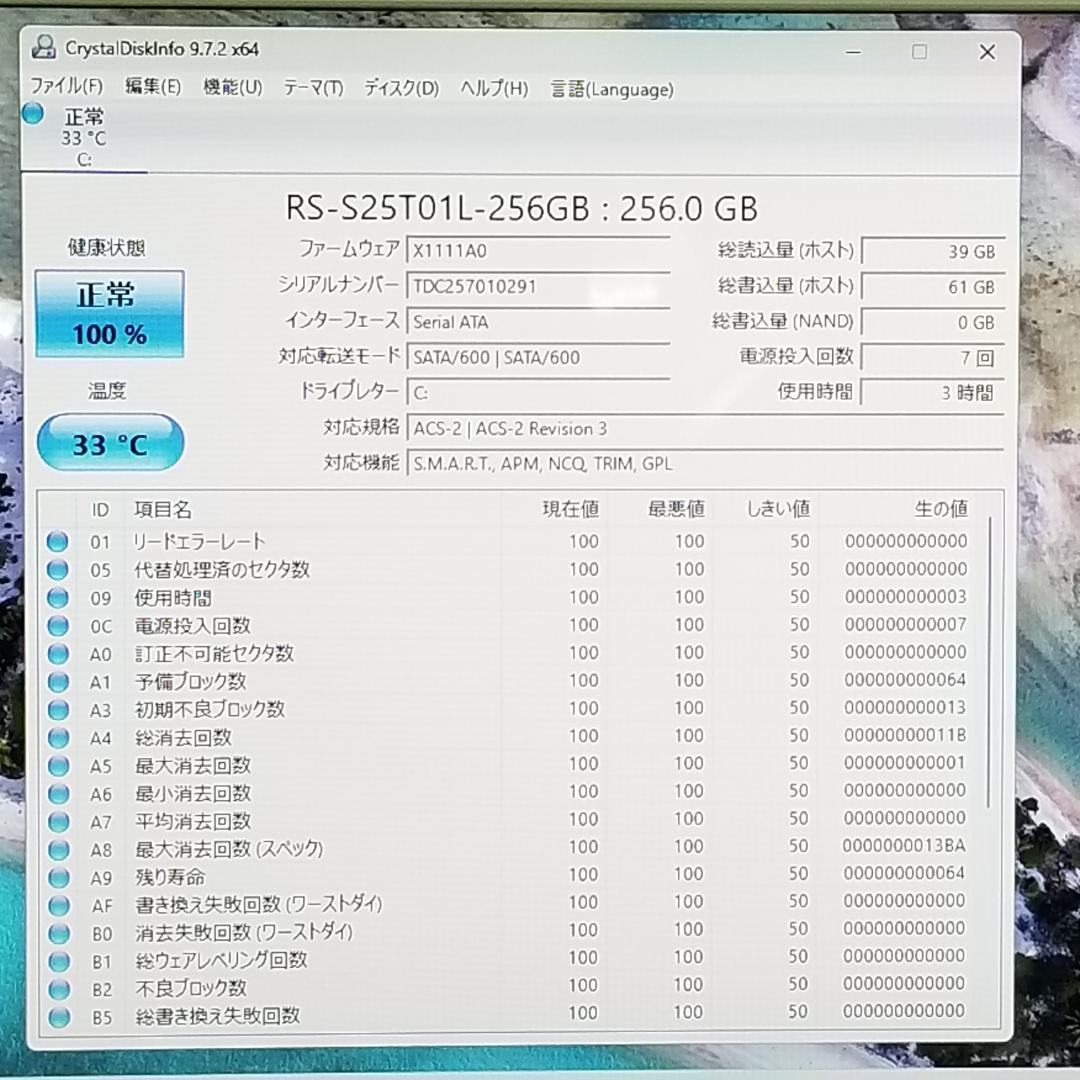Click status icon of row B5 総書き換え失敗回数
1080x1080 pixels.
coord(59,1017)
